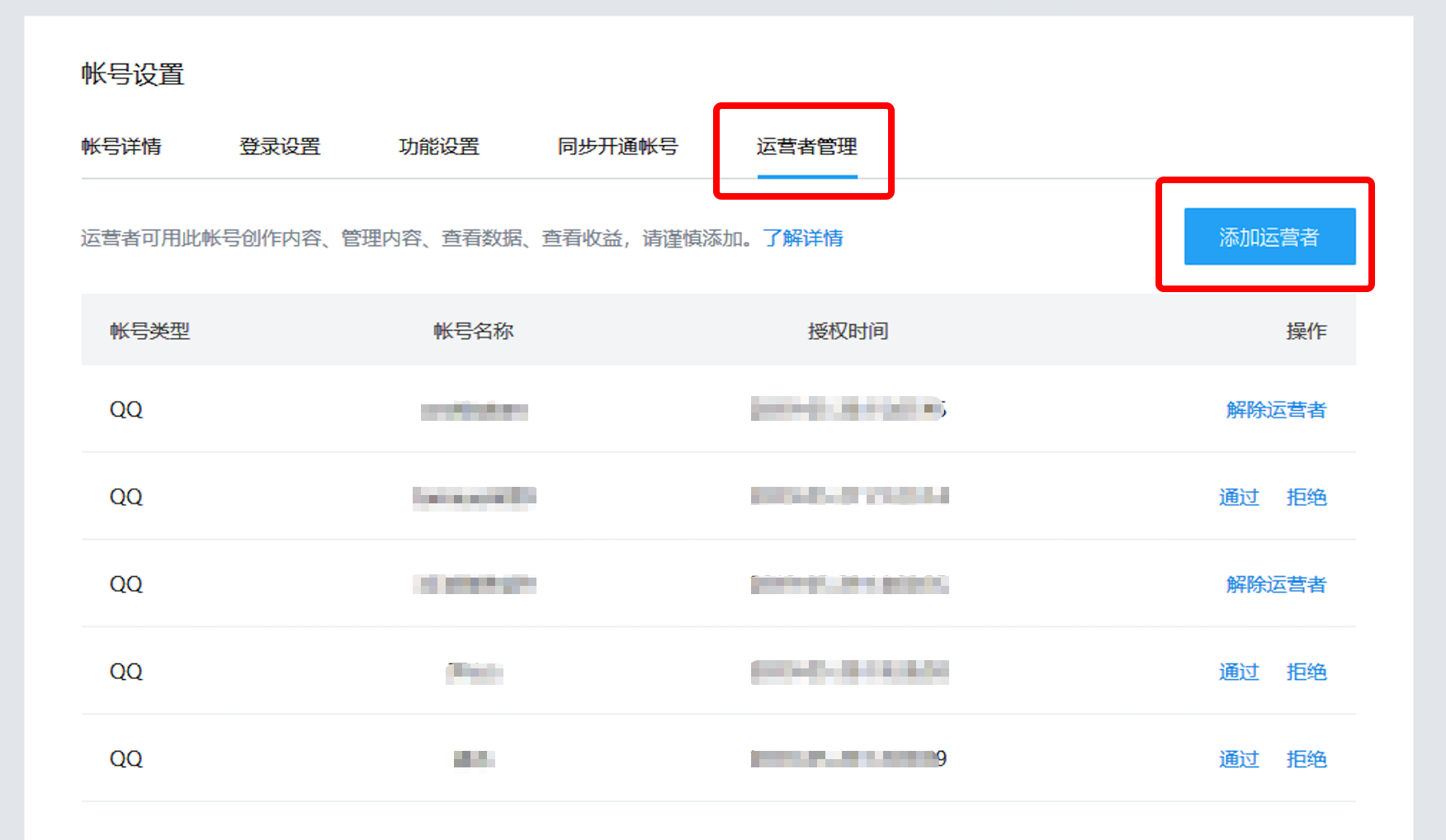Go to the 功能设置 tab

439,147
